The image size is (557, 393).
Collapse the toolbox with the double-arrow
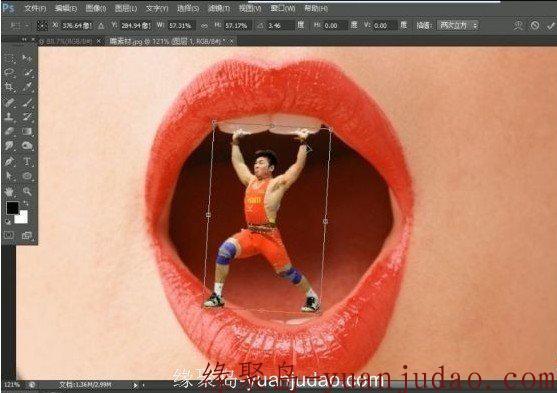click(25, 39)
